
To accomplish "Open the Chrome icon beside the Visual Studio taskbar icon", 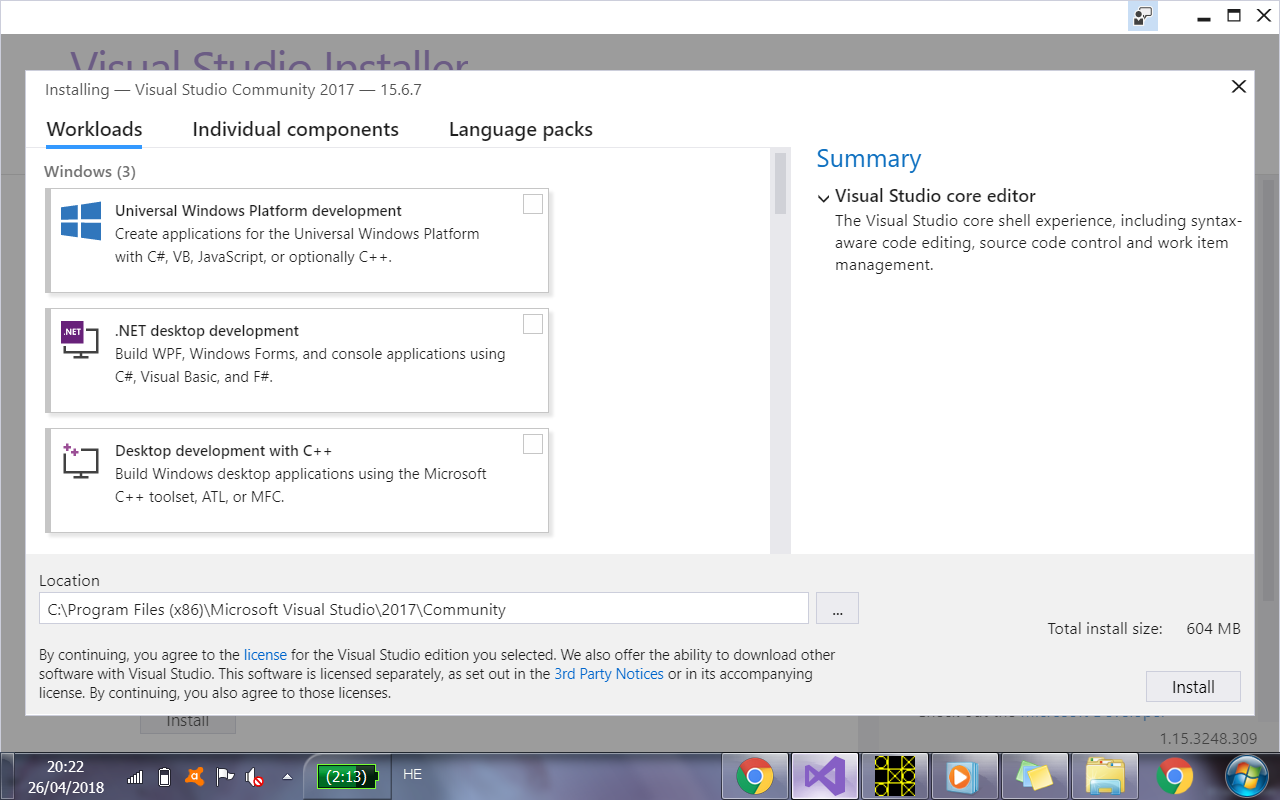I will 755,776.
